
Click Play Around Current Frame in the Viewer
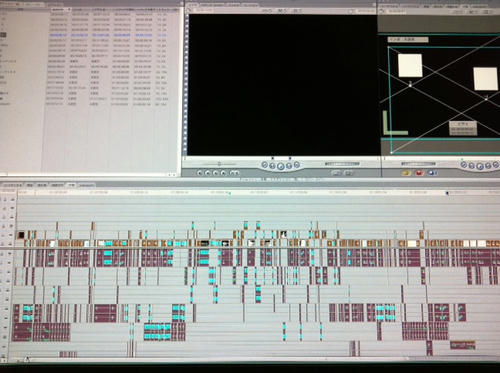coord(289,166)
